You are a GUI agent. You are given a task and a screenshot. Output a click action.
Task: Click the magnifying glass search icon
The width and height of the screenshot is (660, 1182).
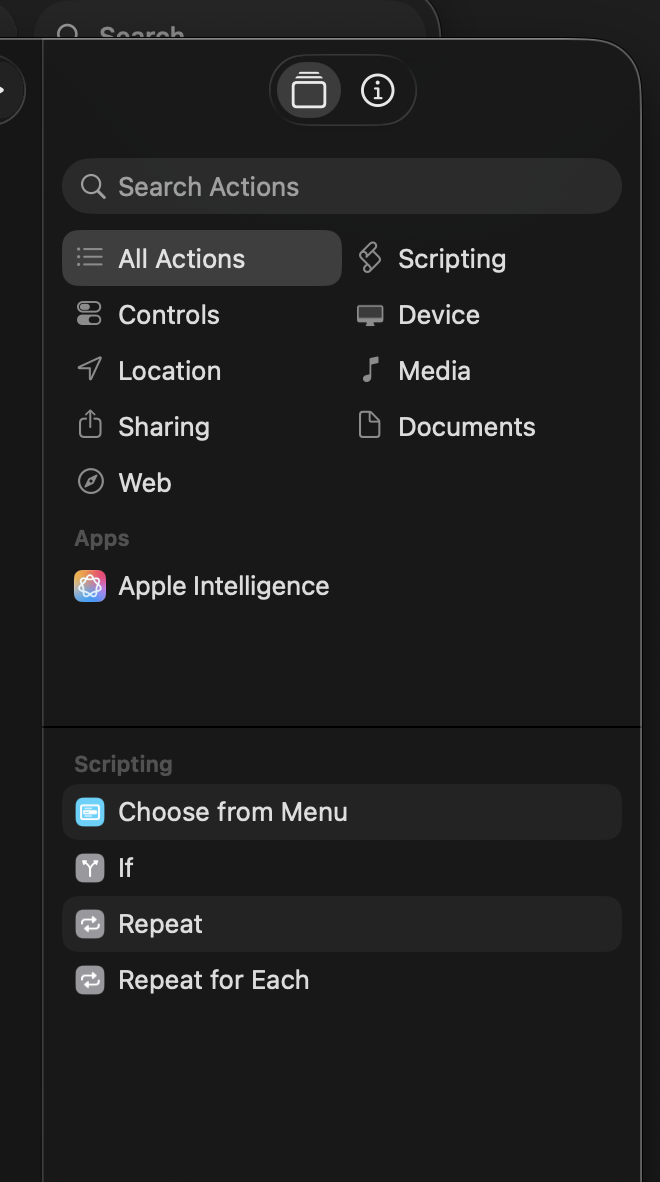(x=93, y=187)
